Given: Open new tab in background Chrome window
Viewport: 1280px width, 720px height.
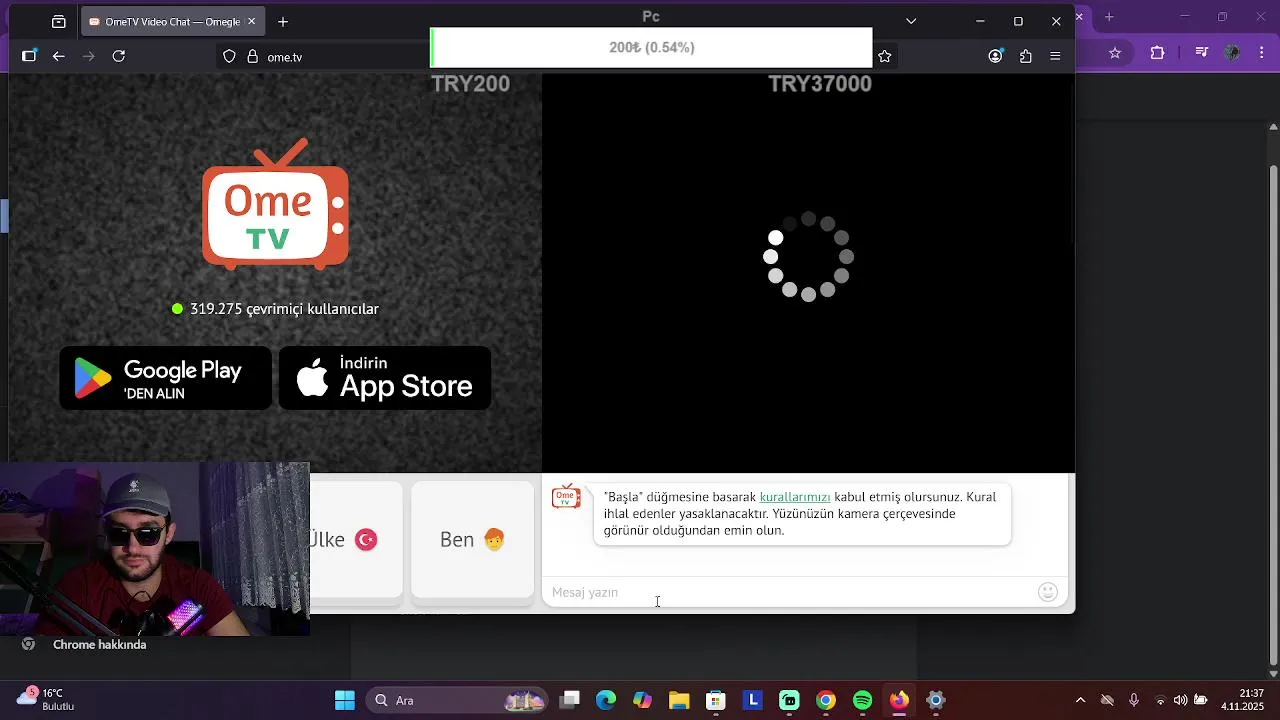Looking at the screenshot, I should tap(1109, 17).
